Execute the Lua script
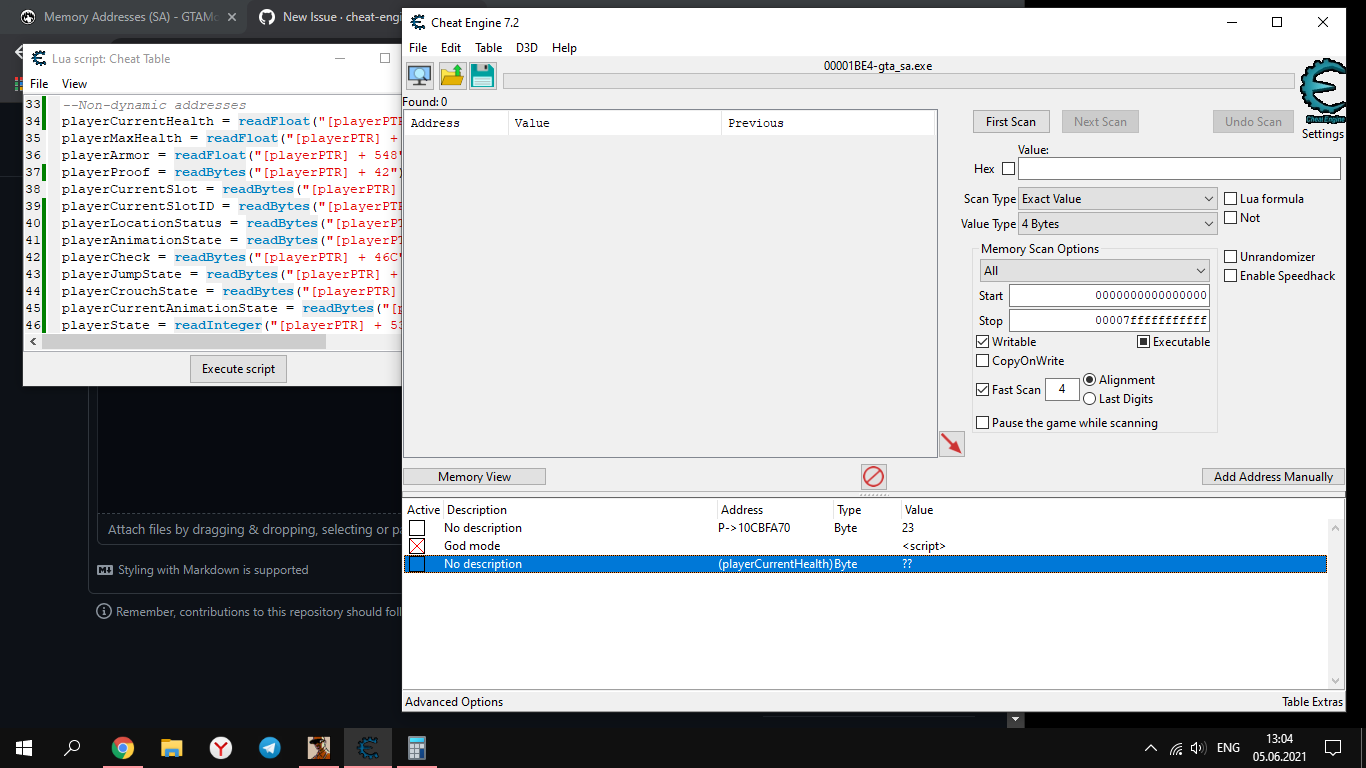 click(x=238, y=368)
